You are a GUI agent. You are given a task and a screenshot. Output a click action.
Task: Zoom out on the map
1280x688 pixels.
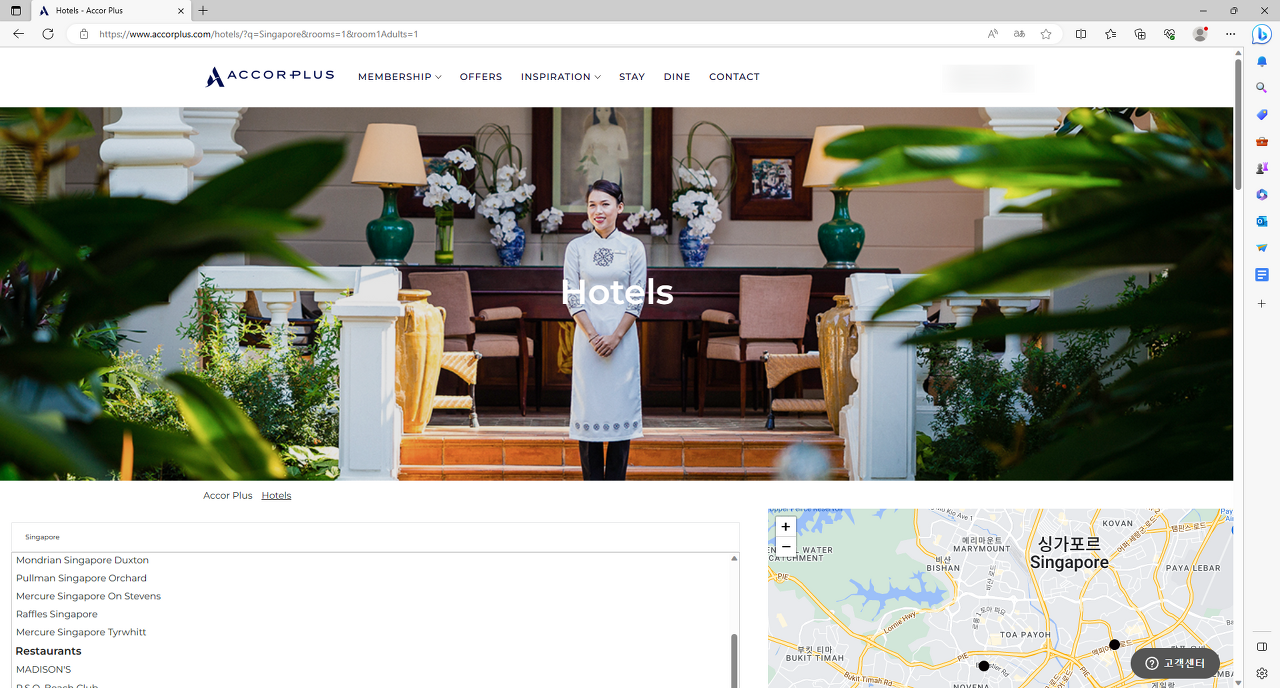tap(786, 547)
